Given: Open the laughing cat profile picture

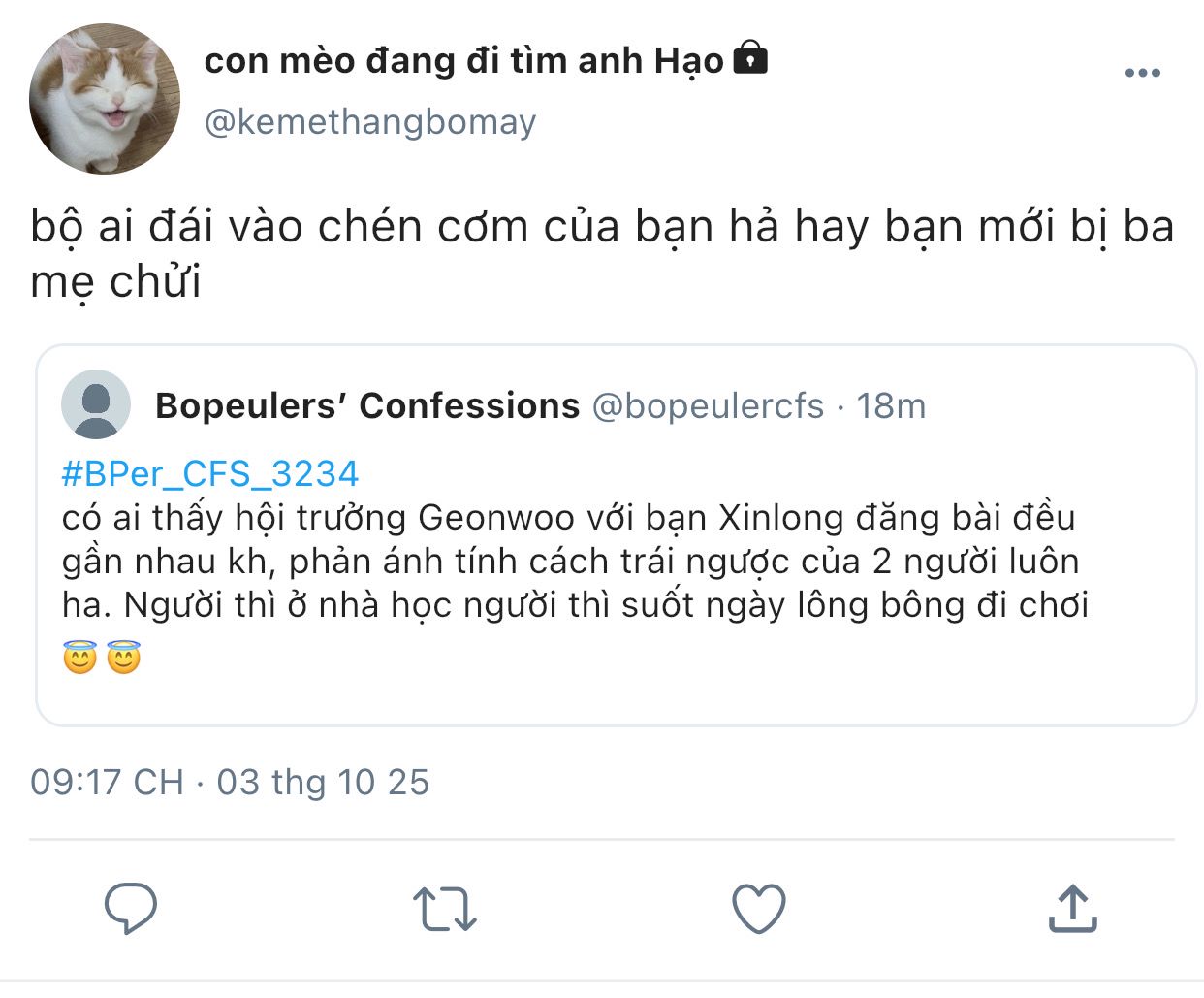Looking at the screenshot, I should pos(105,99).
